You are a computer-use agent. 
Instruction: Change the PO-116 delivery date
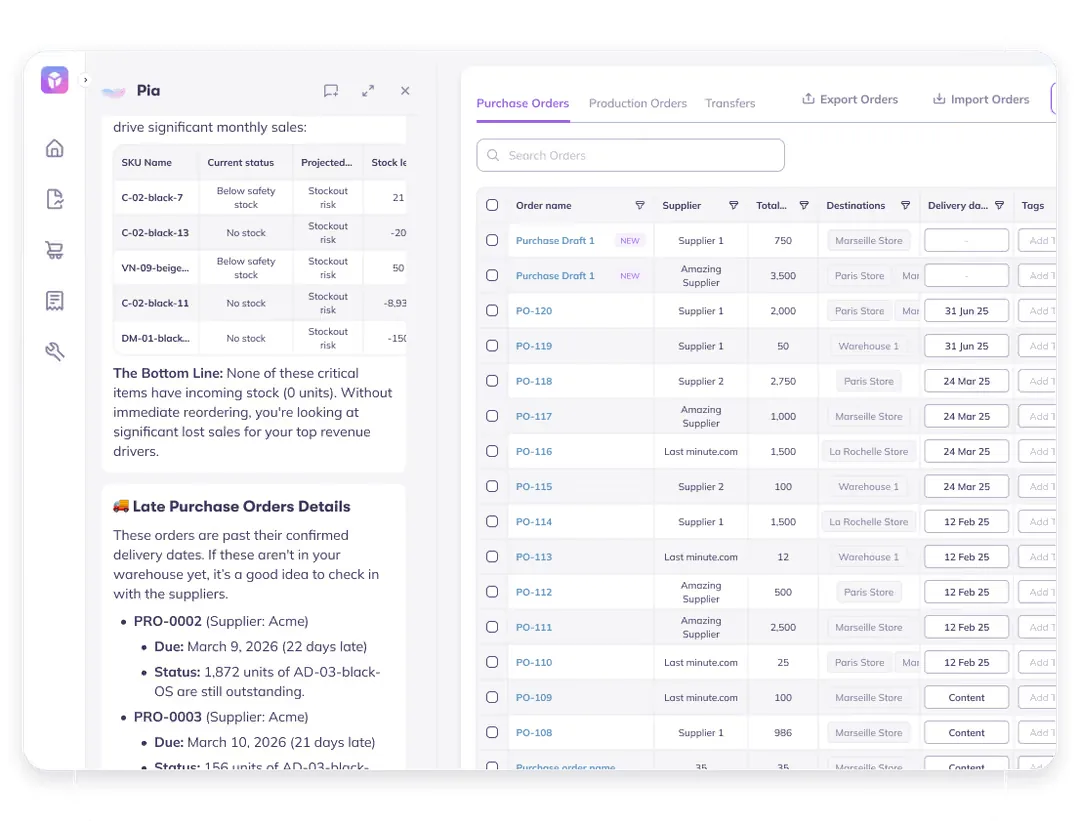pyautogui.click(x=966, y=451)
